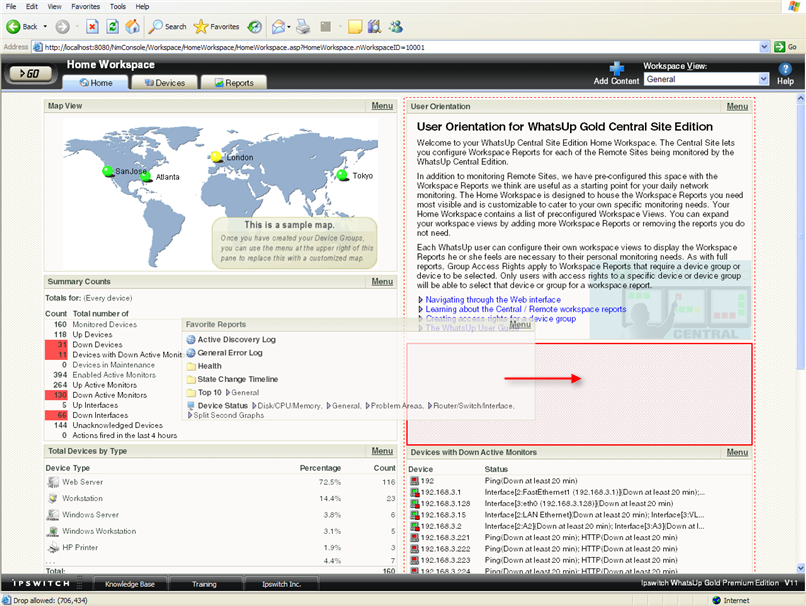Open the Active Discovery Log report
Viewport: 806px width, 606px height.
[236, 340]
